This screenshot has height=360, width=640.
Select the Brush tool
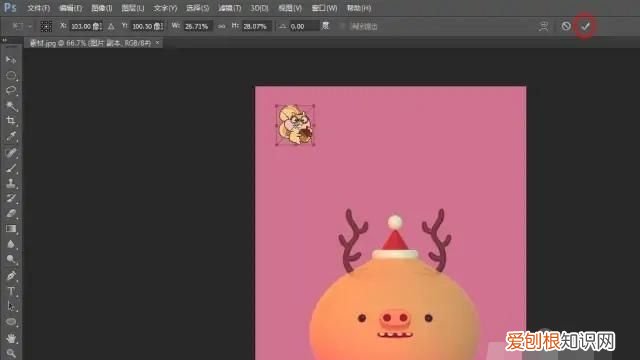click(x=11, y=168)
